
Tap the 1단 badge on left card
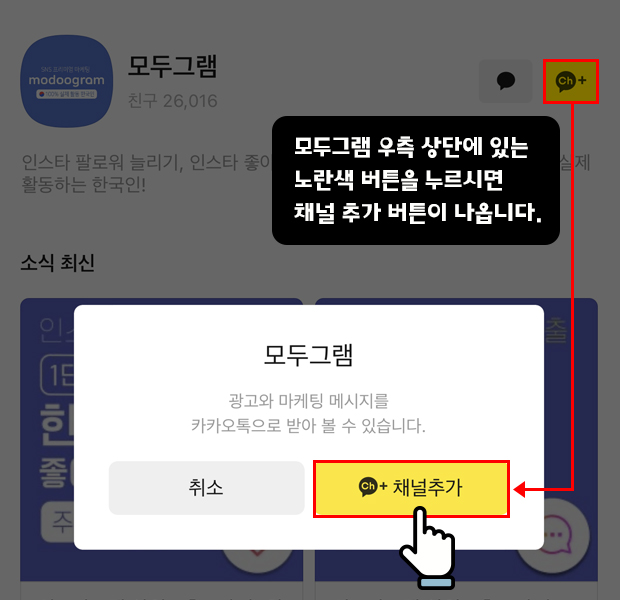[58, 375]
